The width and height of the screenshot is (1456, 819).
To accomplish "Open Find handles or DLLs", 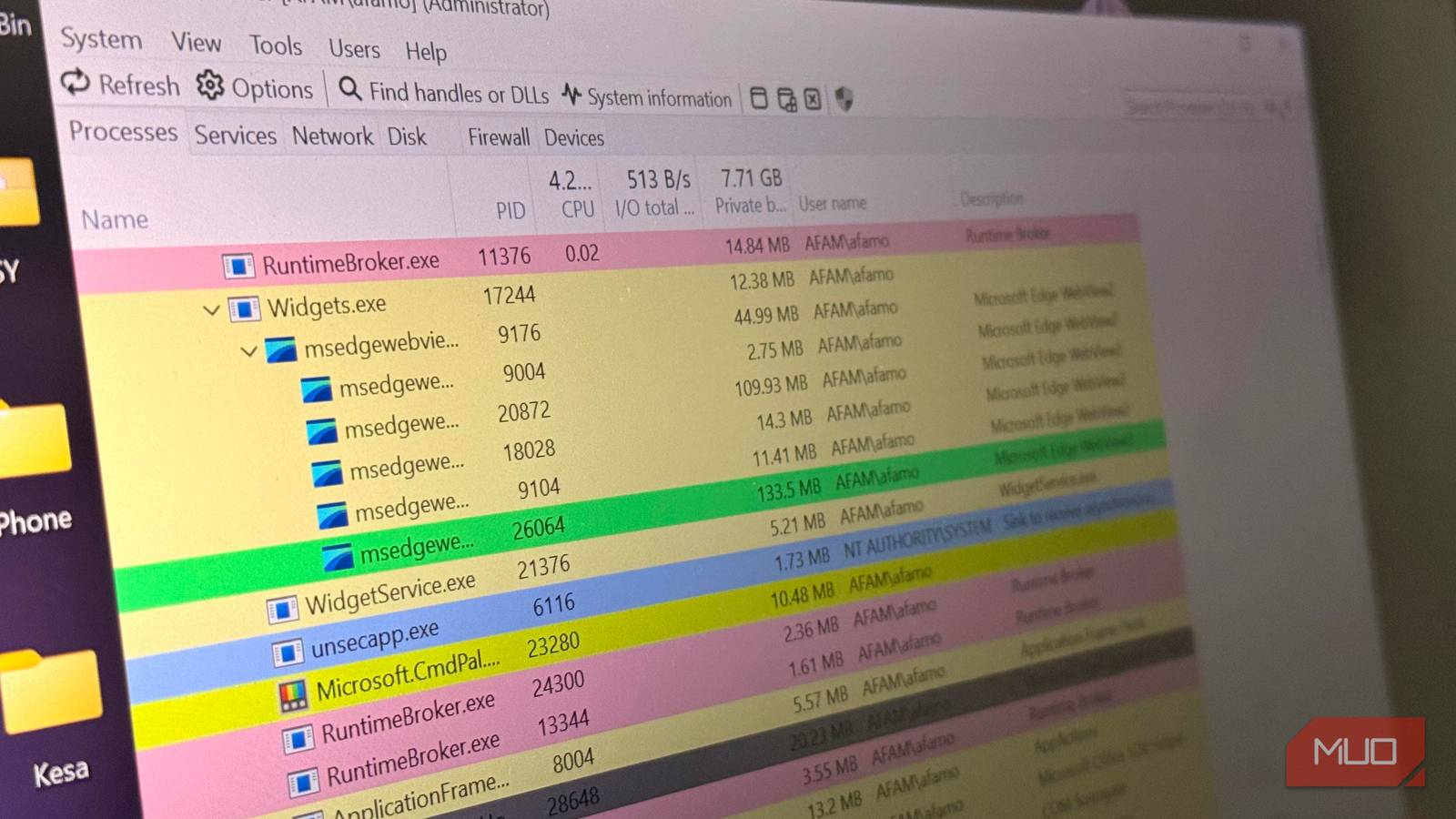I will point(443,92).
